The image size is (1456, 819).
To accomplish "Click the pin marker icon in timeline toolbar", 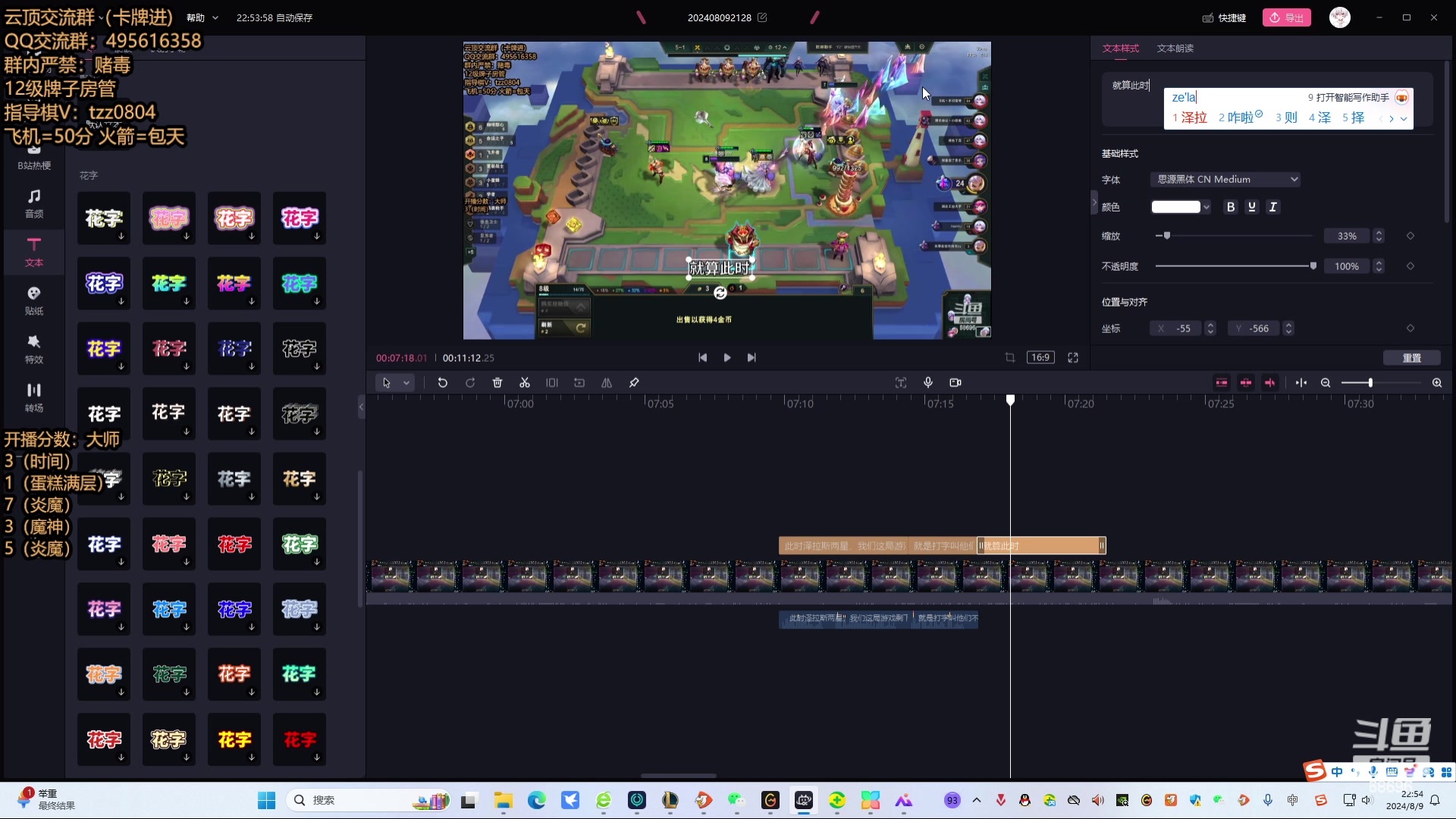I will 634,383.
